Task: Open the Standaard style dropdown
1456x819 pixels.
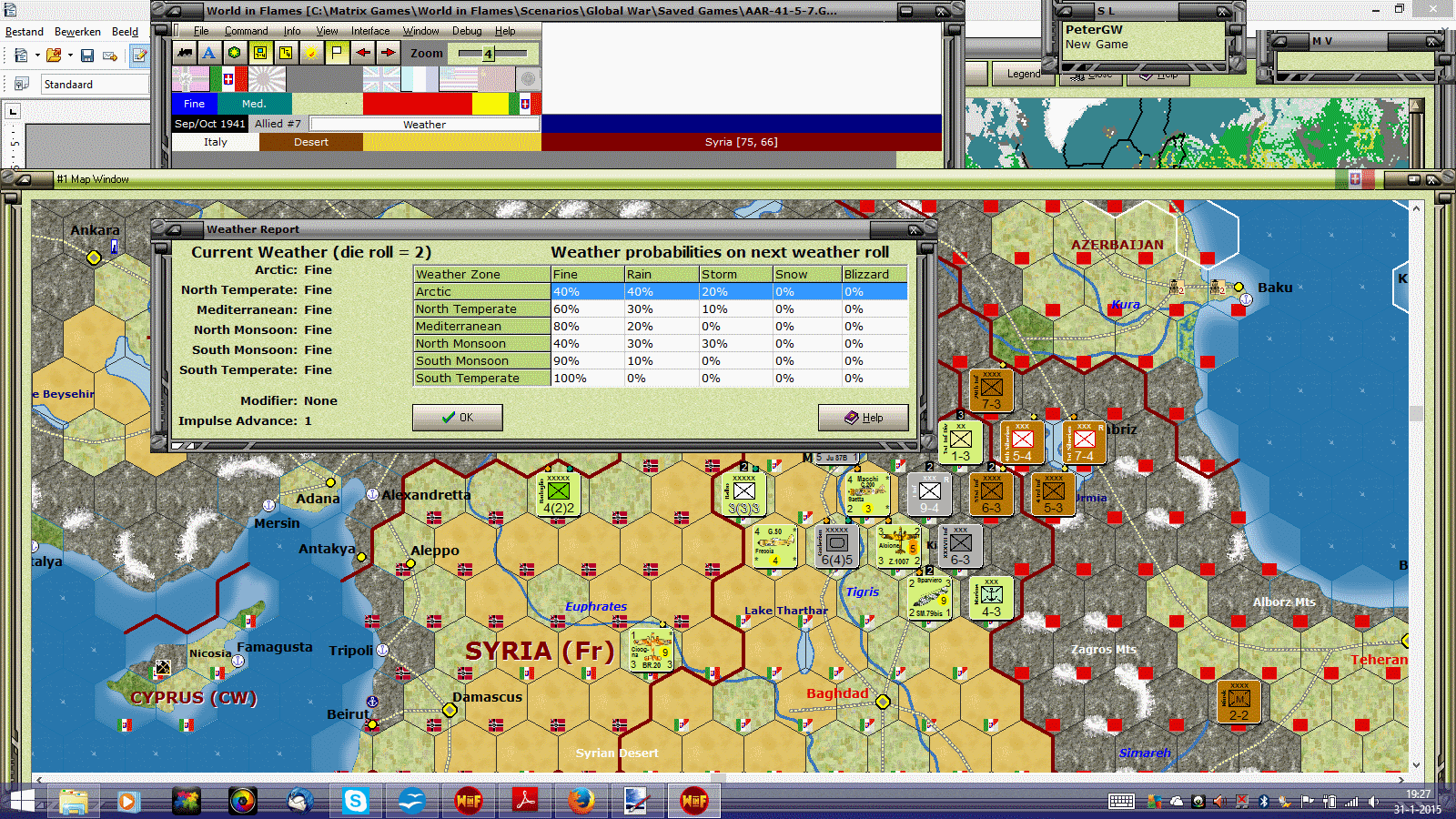Action: tap(95, 85)
